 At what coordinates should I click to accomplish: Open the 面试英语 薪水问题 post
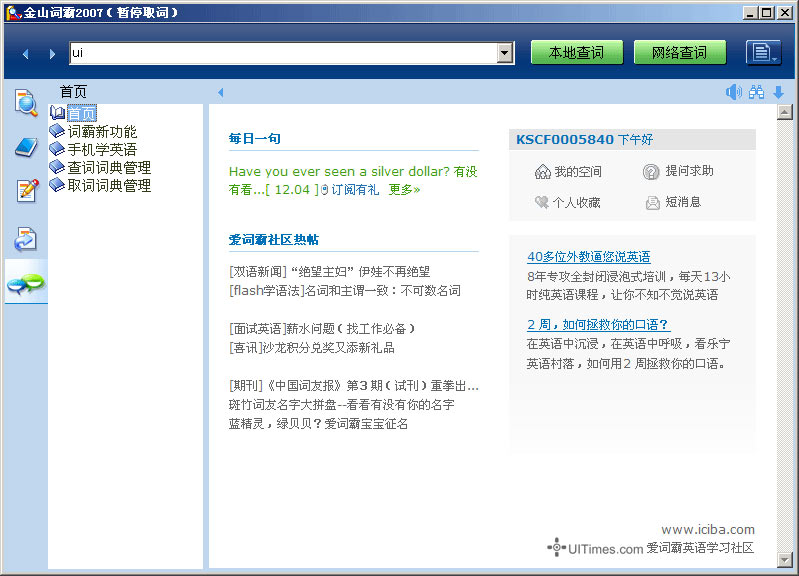(322, 329)
